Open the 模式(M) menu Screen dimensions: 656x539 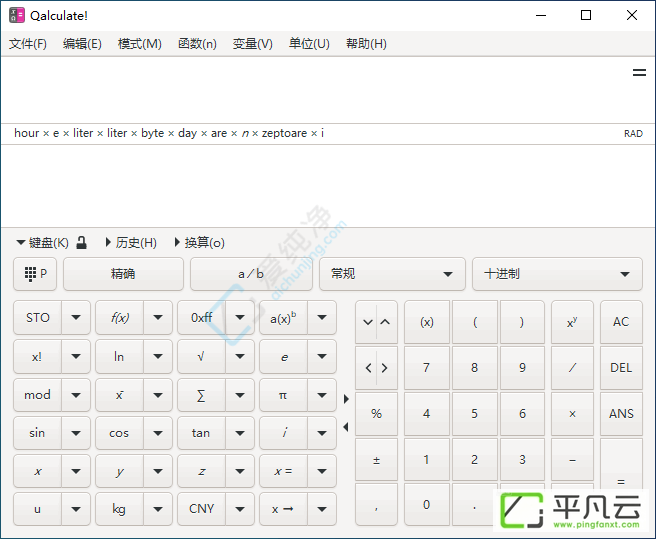pyautogui.click(x=139, y=44)
